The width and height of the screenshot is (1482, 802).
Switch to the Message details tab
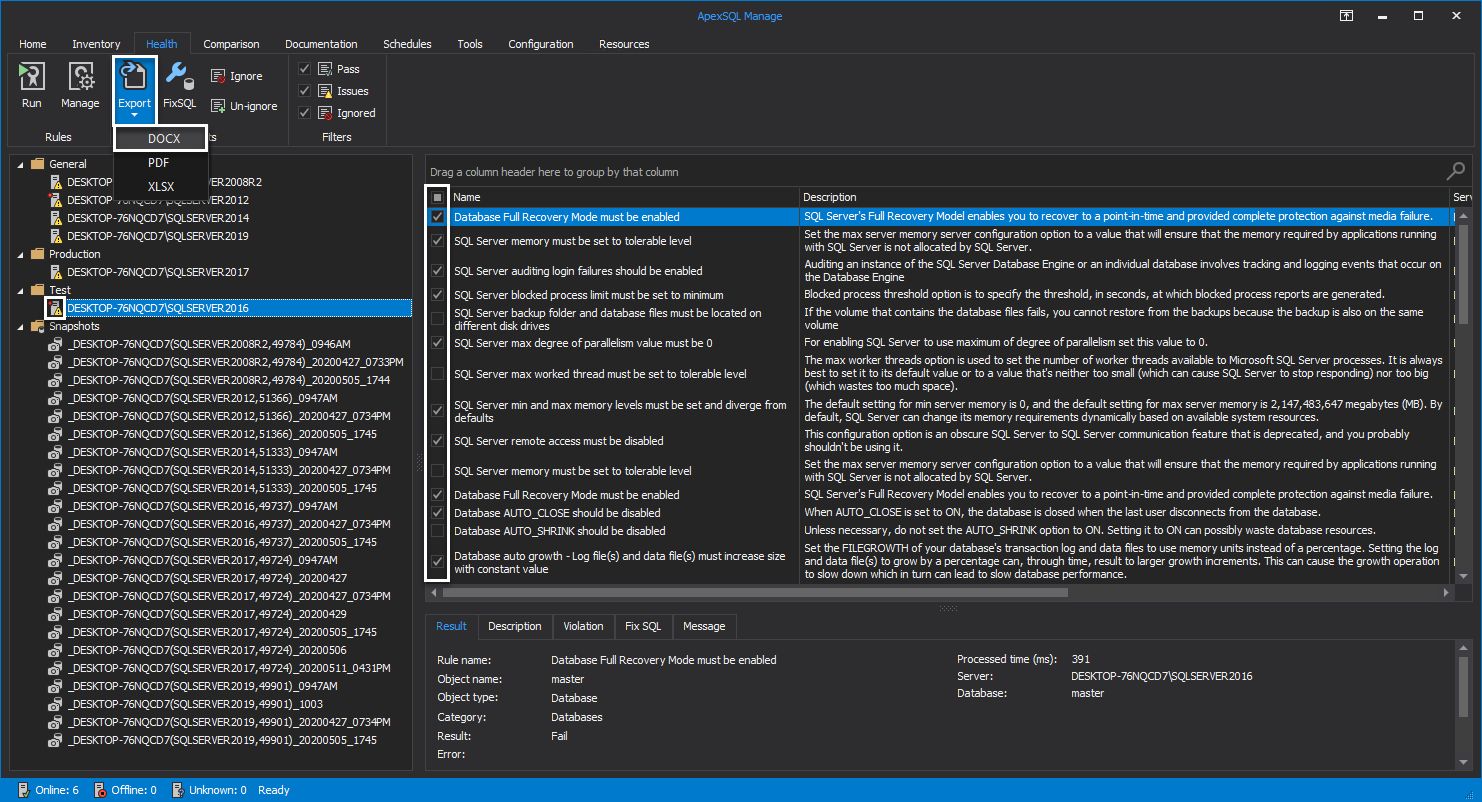[x=704, y=626]
